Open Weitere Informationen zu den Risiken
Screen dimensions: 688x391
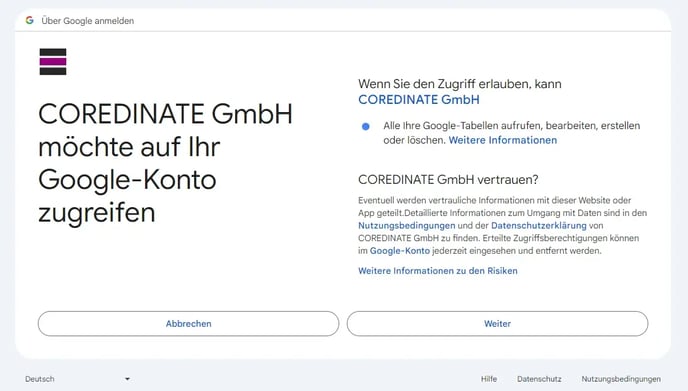pyautogui.click(x=437, y=271)
